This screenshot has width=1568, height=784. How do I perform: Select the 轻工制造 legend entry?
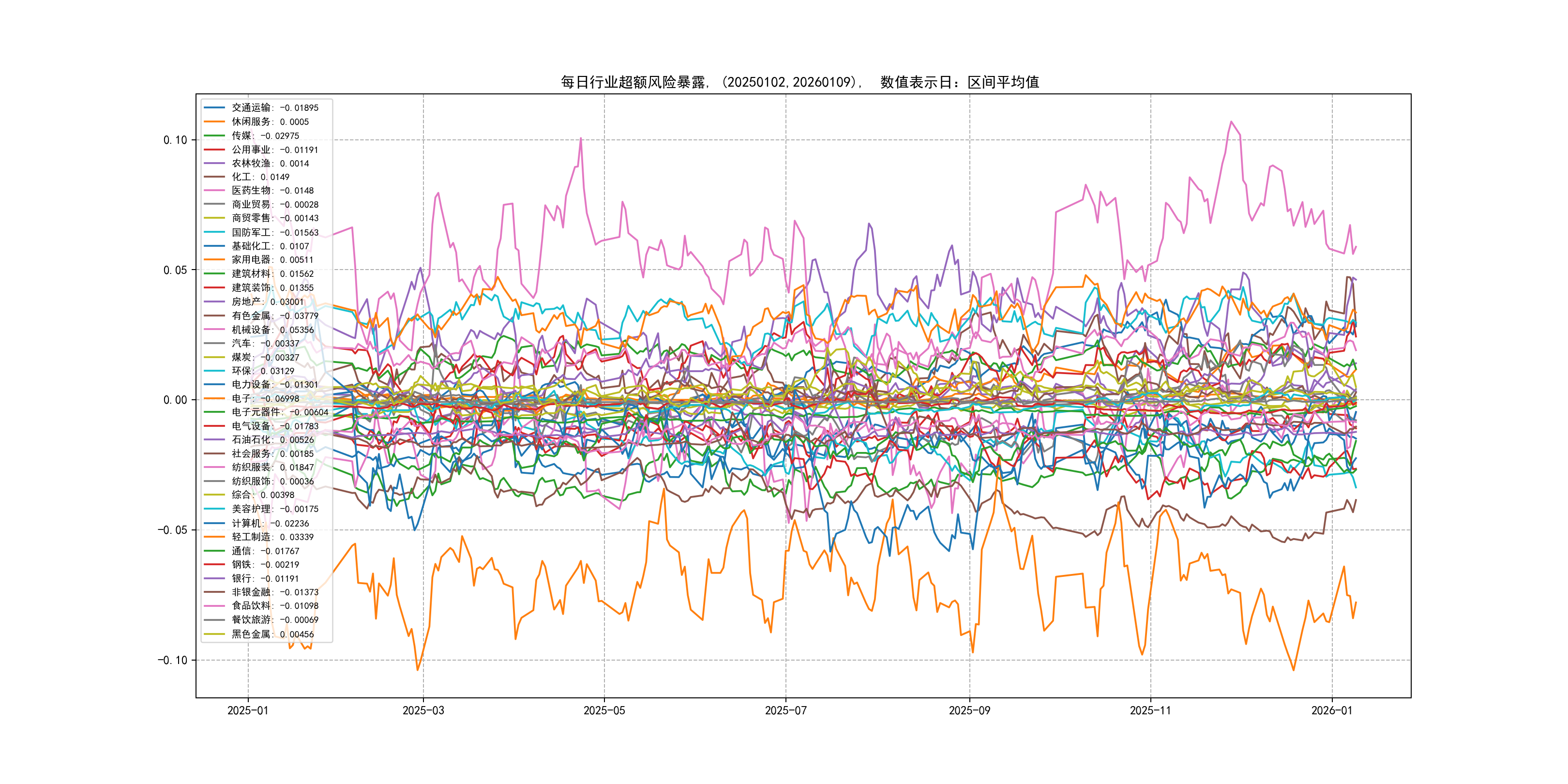272,537
